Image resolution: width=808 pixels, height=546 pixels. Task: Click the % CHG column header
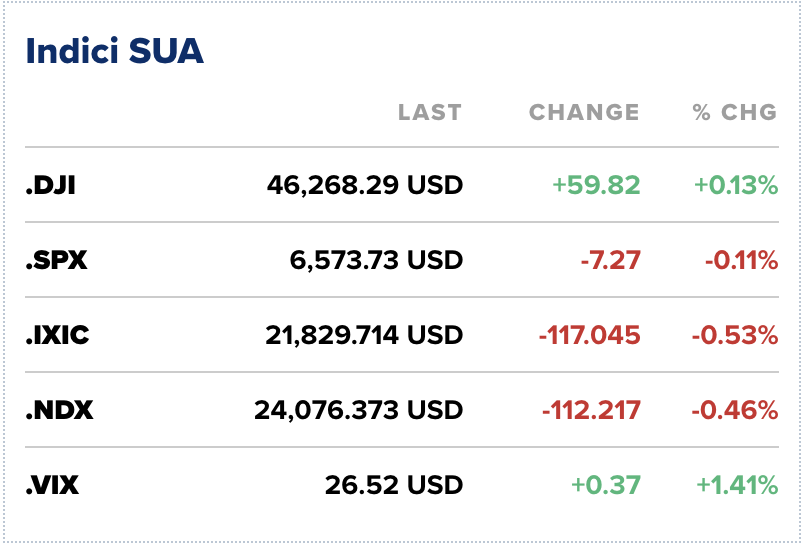pyautogui.click(x=735, y=112)
